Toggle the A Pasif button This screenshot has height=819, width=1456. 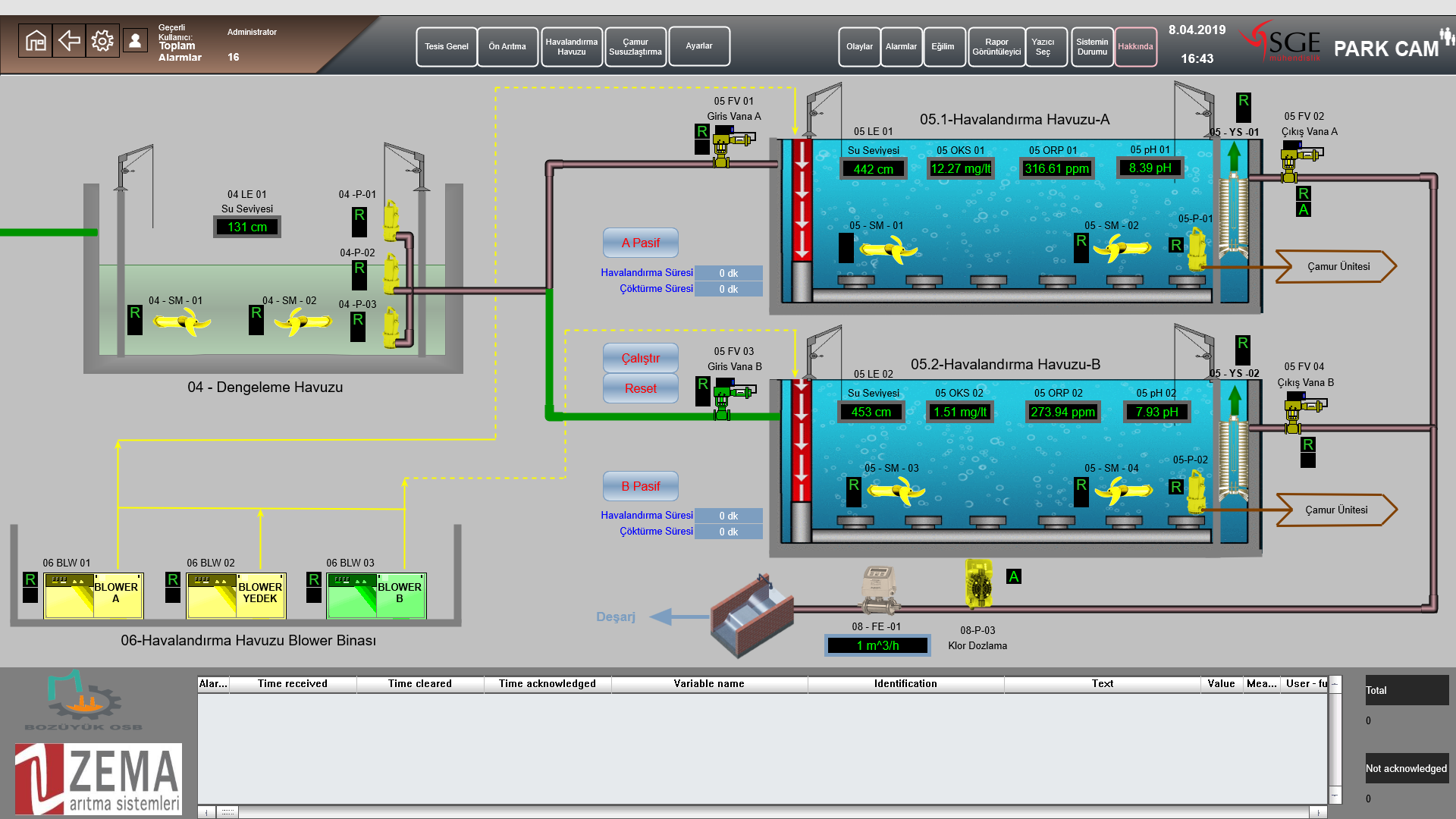pos(640,243)
